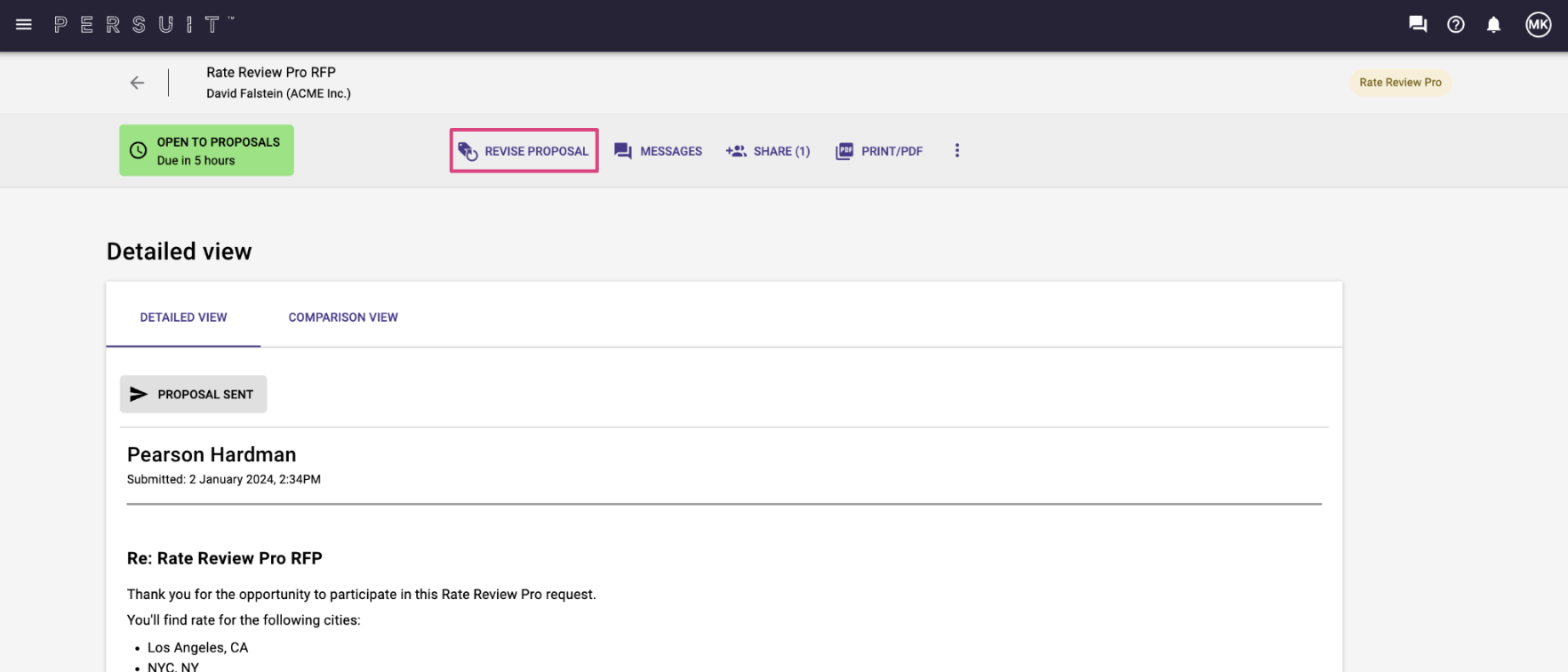
Task: Open MESSAGES from the toolbar
Action: click(659, 151)
